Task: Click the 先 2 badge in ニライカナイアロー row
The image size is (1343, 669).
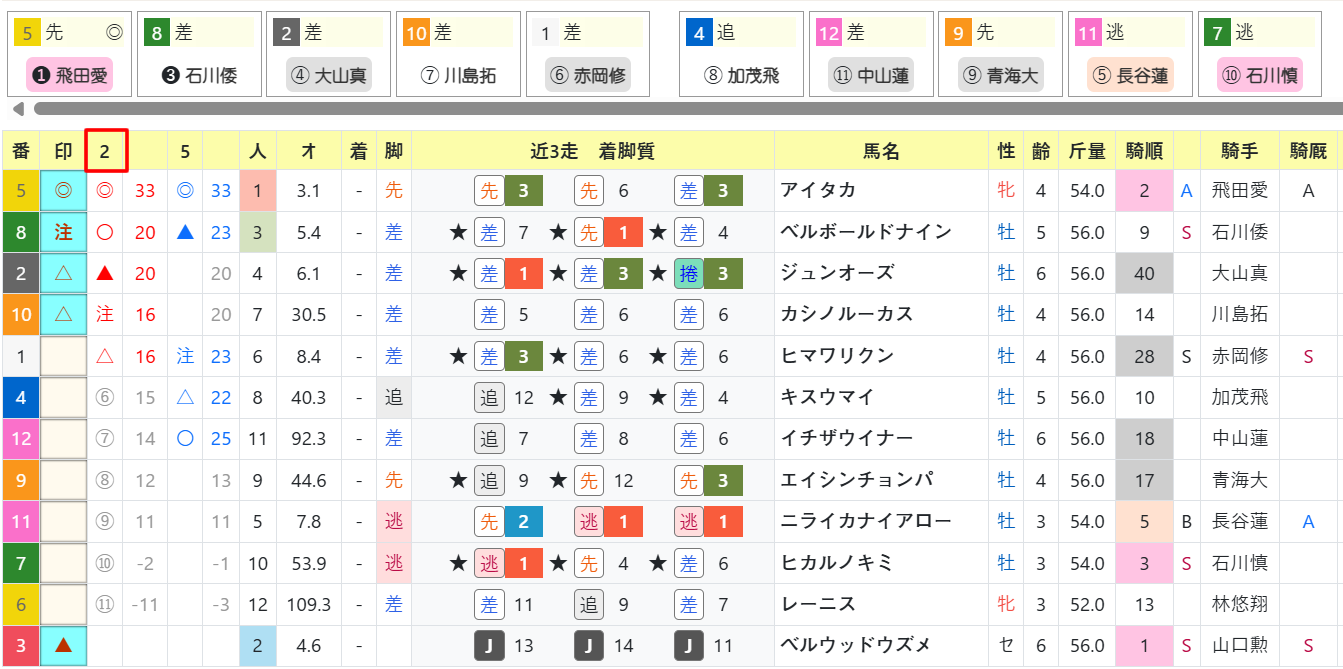Action: (508, 522)
